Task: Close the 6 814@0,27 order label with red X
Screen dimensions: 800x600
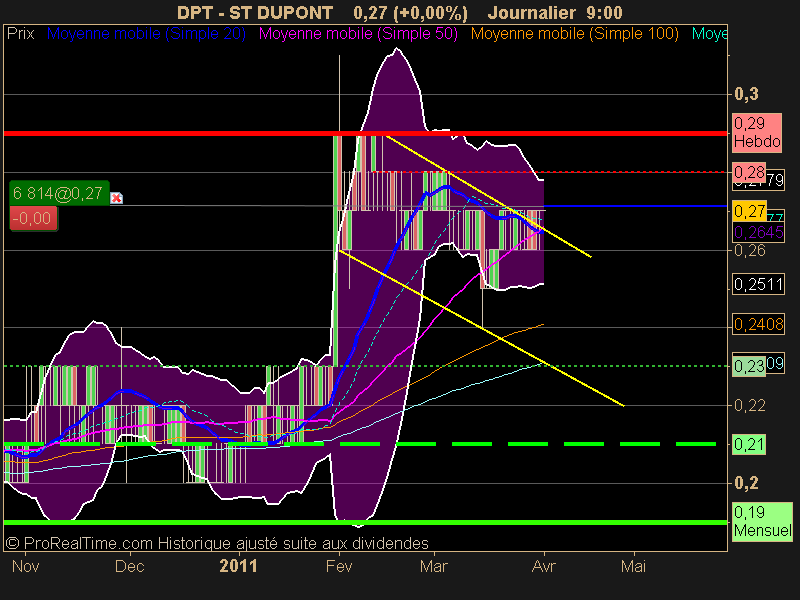Action: (x=116, y=197)
